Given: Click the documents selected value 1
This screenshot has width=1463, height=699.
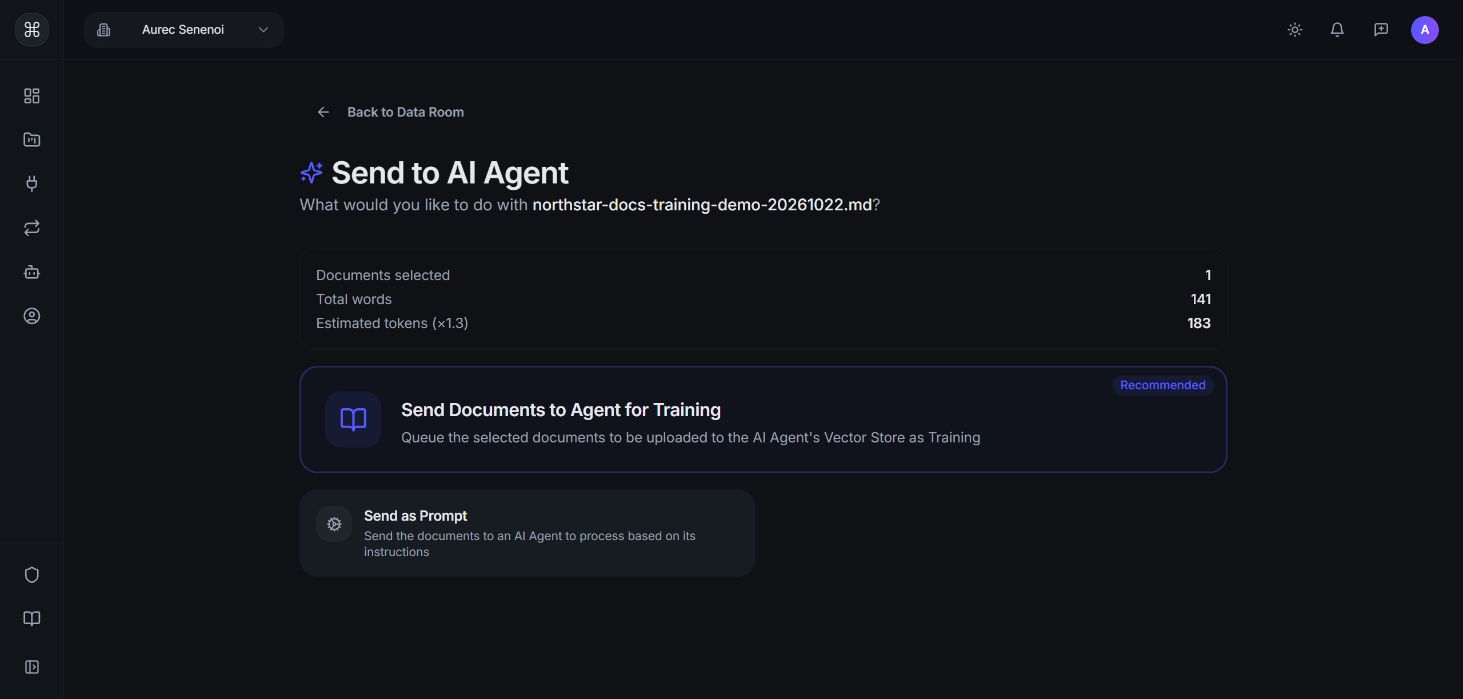Looking at the screenshot, I should (x=1208, y=275).
